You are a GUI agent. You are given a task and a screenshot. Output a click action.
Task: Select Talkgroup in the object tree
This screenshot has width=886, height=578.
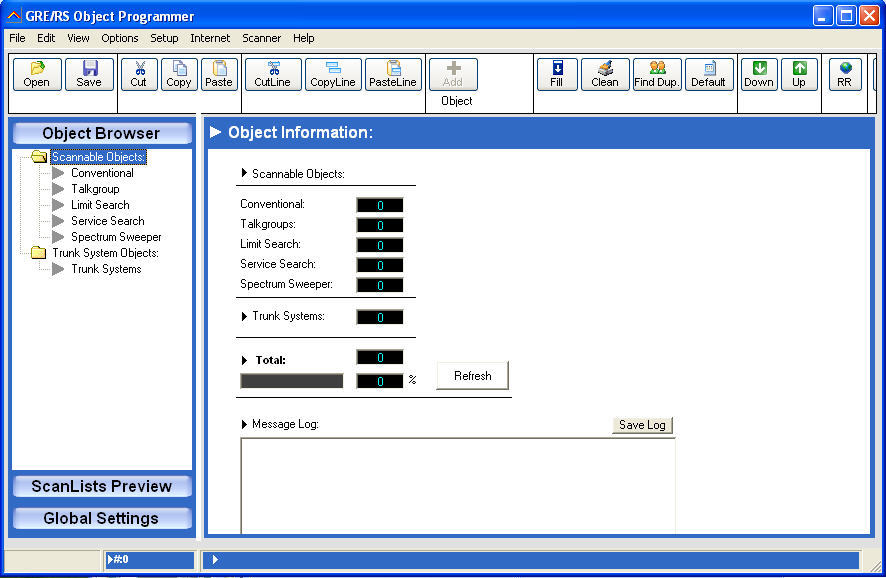click(95, 189)
